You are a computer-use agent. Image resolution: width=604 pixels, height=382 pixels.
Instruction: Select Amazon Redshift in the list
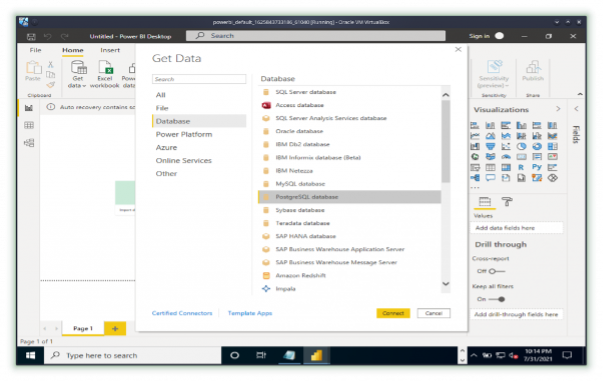click(349, 275)
